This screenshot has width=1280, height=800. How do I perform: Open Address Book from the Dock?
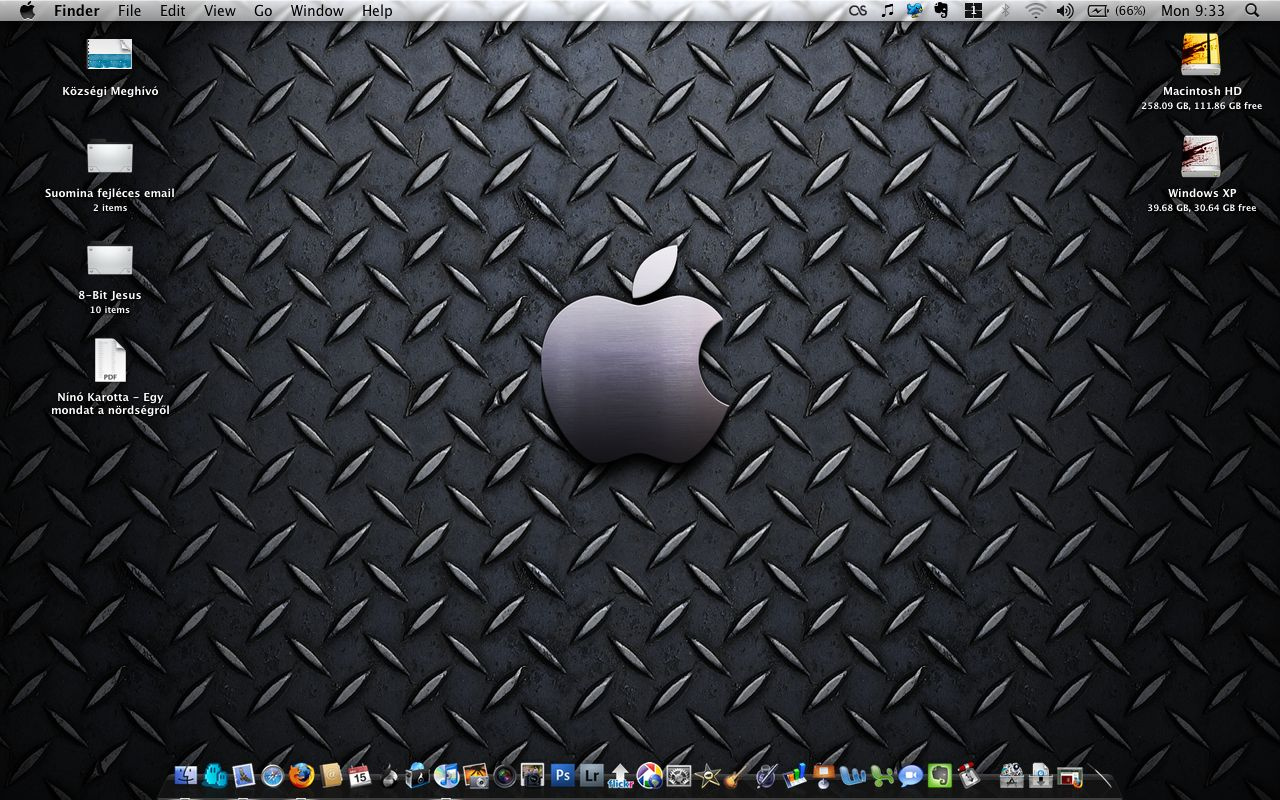tap(331, 775)
